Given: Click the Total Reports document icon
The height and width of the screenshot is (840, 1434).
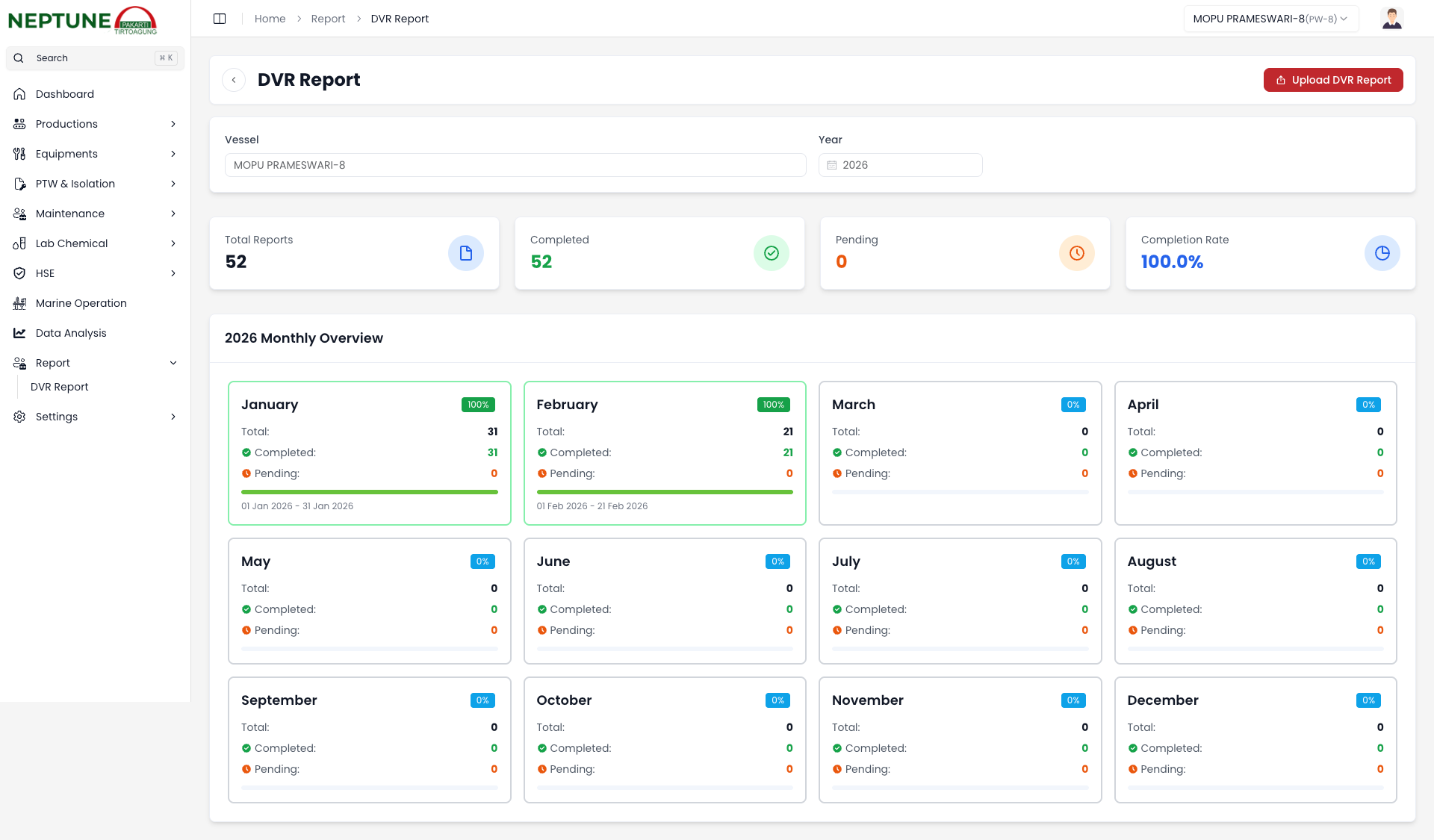Looking at the screenshot, I should click(x=465, y=253).
